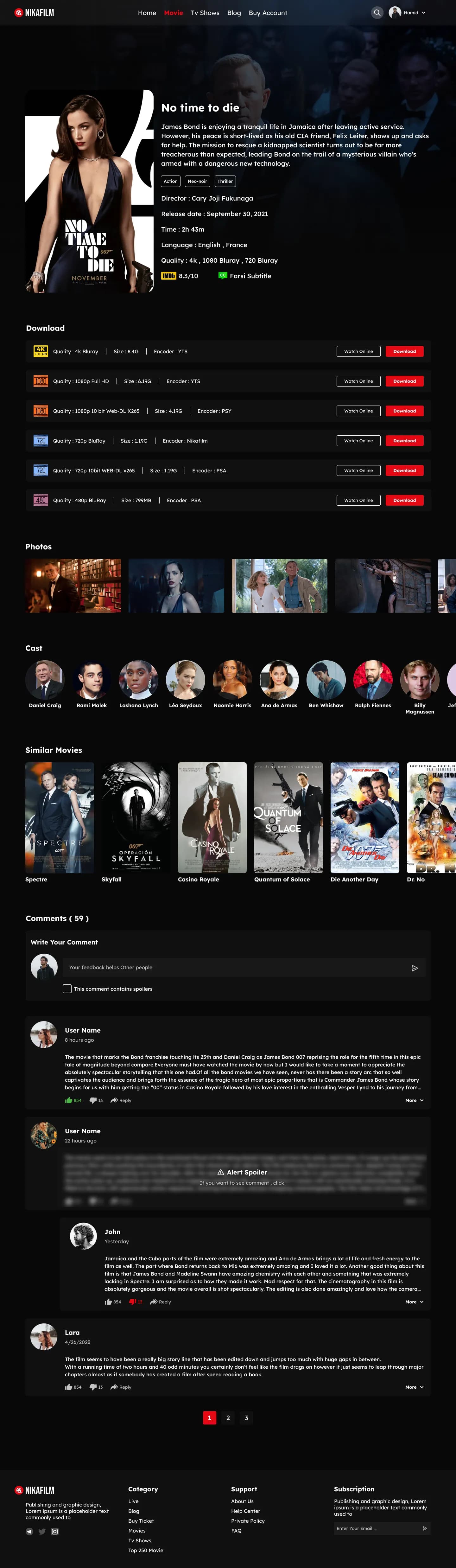
Task: Select the Action genre tag
Action: pos(171,181)
